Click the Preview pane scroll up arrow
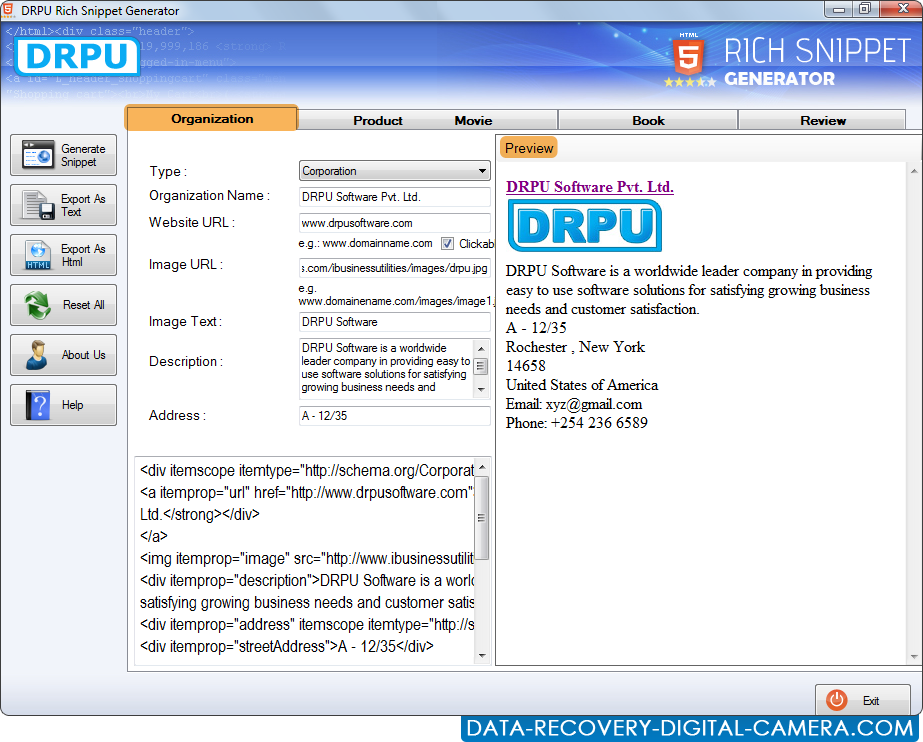923x742 pixels. pos(914,171)
